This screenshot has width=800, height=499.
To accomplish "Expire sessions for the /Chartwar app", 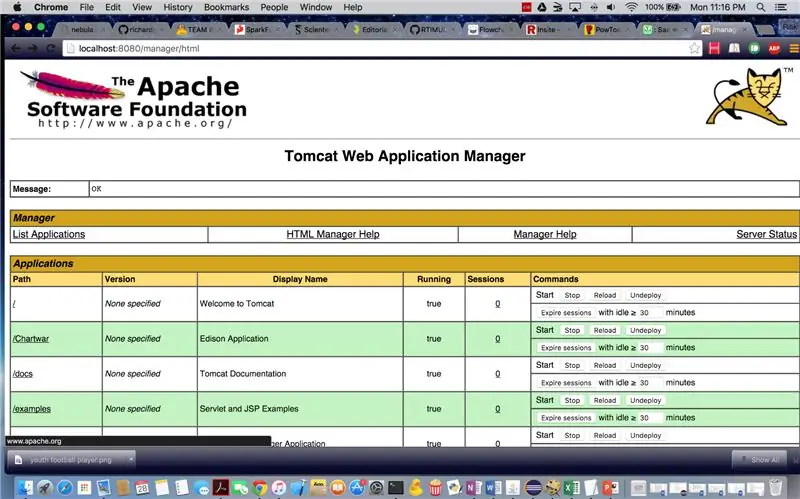I will click(566, 348).
